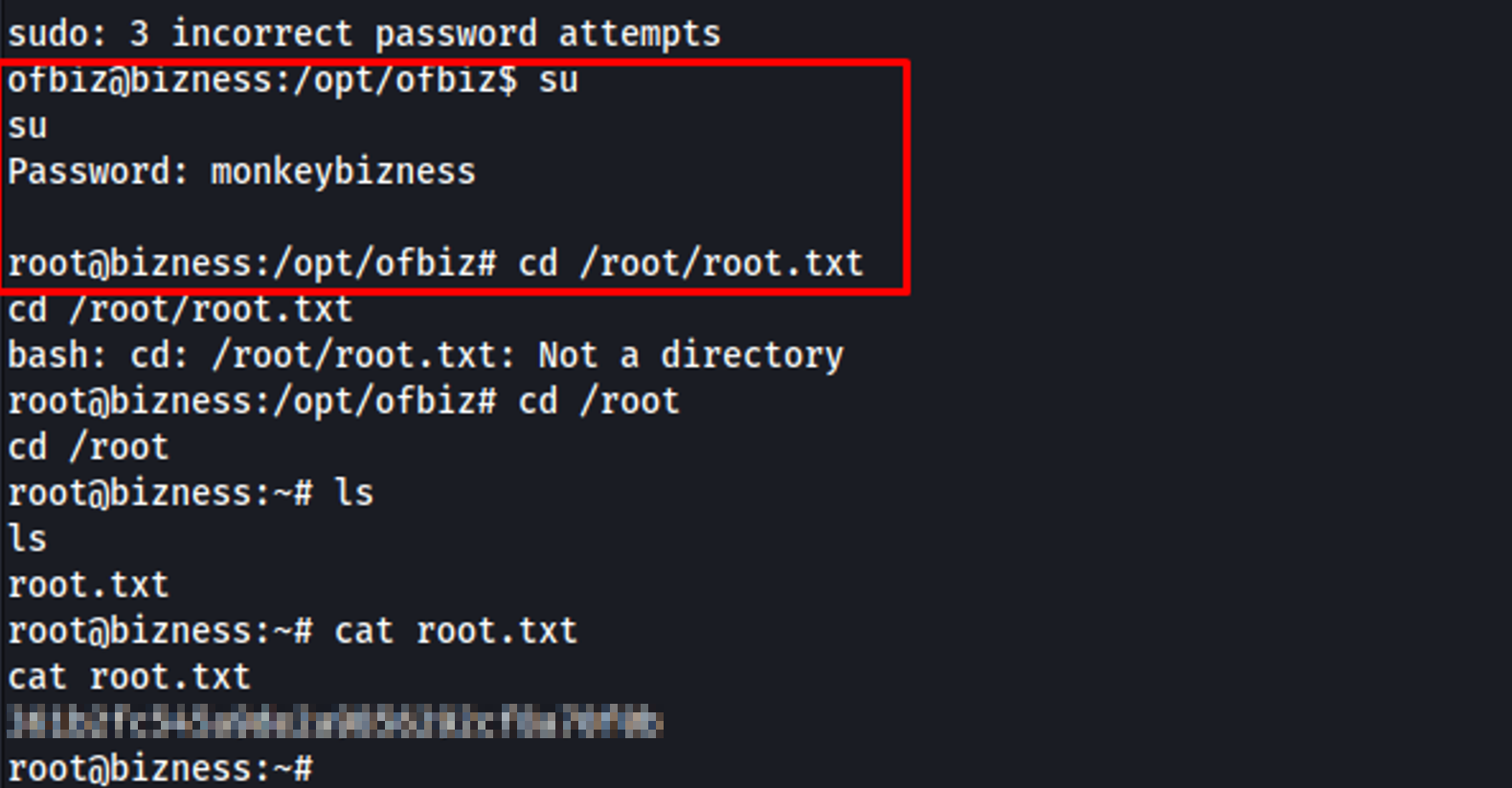Viewport: 1512px width, 788px height.
Task: Click the 'sudo: 3 incorrect password attempts' line
Action: [x=364, y=34]
